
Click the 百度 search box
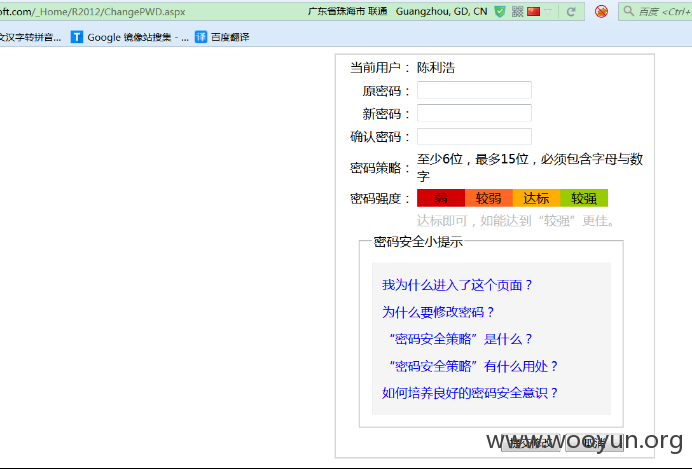[664, 11]
